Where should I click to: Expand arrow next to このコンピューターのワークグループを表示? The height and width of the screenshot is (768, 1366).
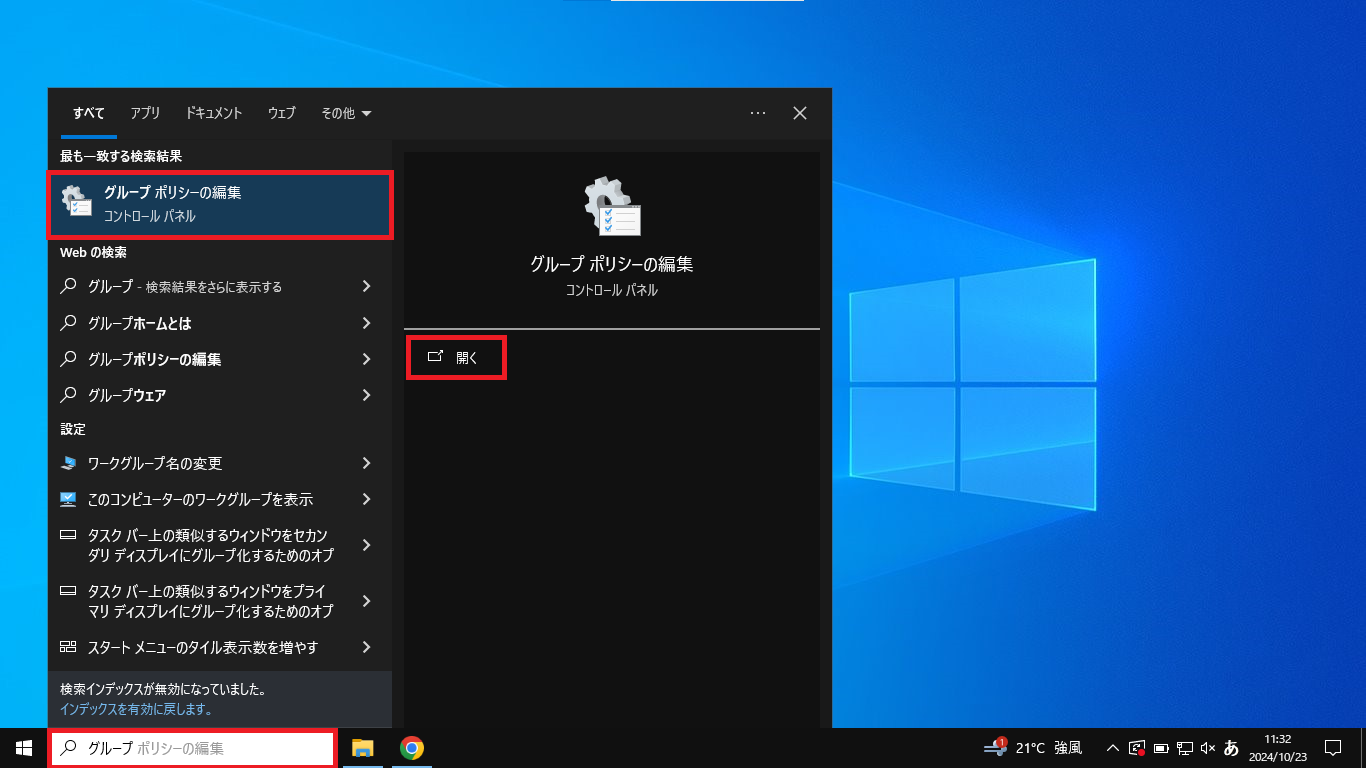click(367, 499)
